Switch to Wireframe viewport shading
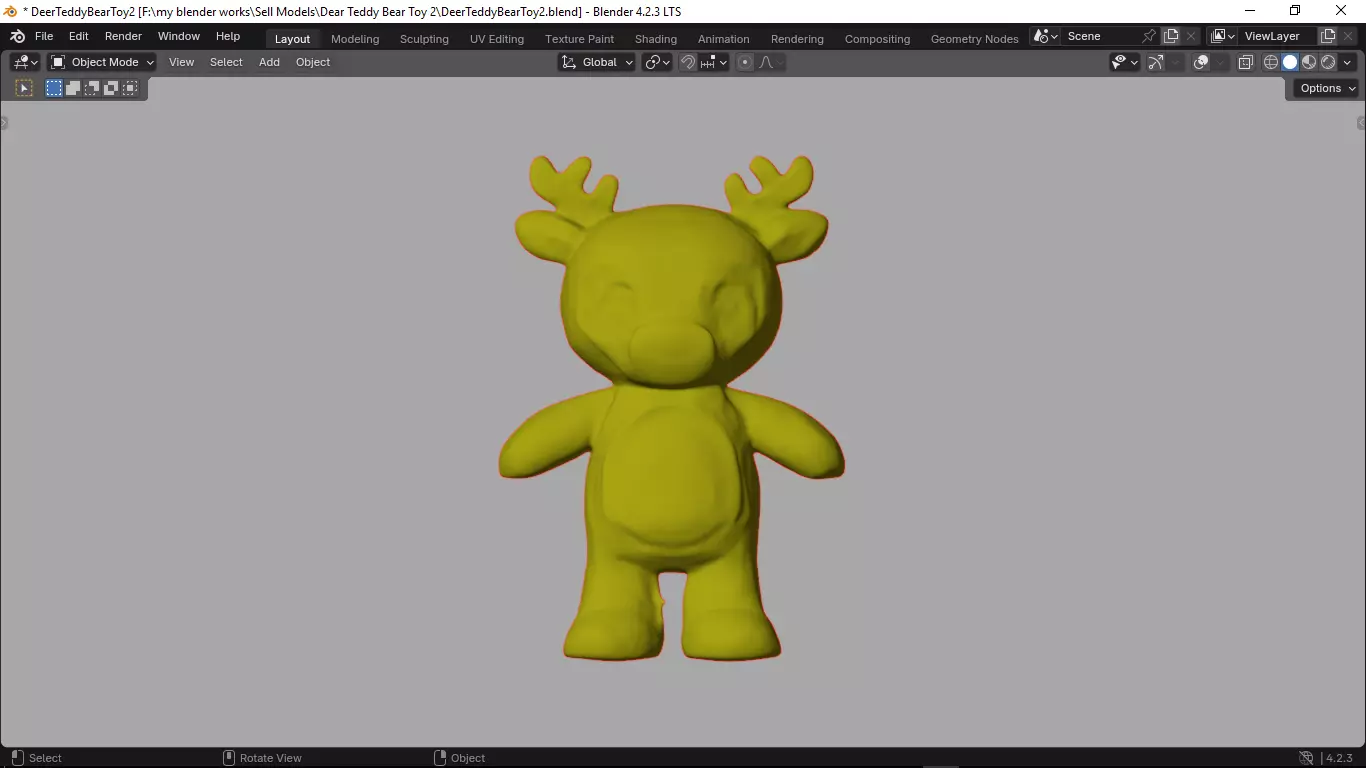 pos(1271,62)
